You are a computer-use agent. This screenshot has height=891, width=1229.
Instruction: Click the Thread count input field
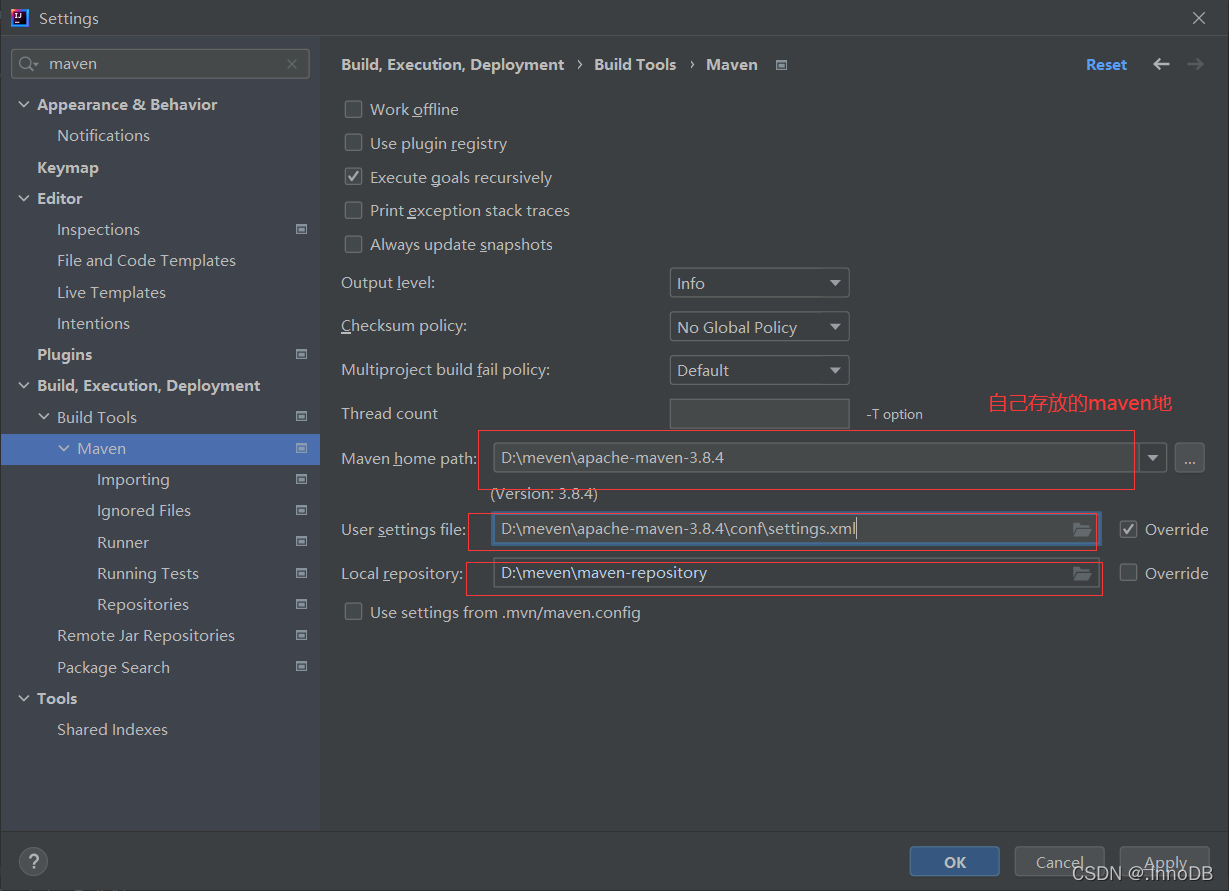[x=759, y=414]
